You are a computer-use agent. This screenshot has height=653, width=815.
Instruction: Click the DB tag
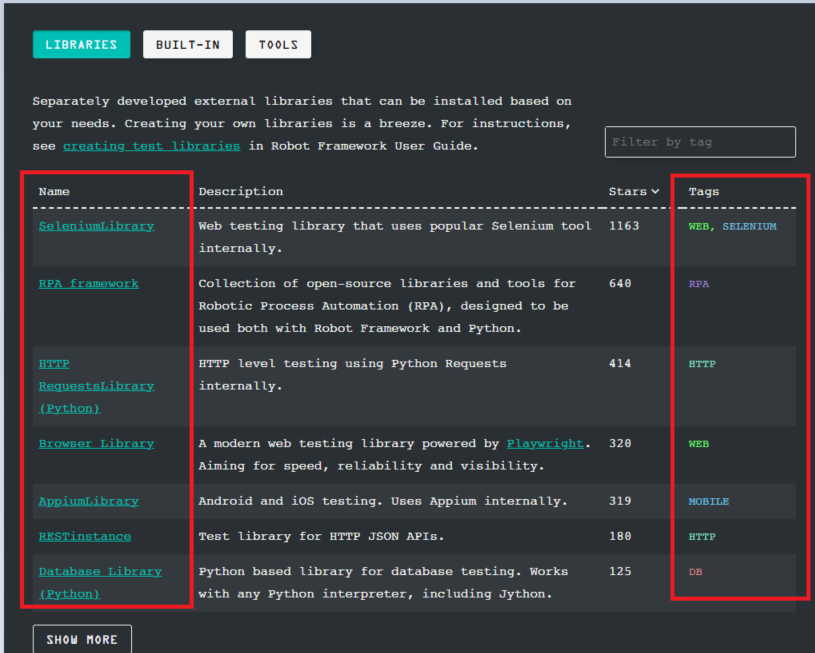[x=695, y=572]
